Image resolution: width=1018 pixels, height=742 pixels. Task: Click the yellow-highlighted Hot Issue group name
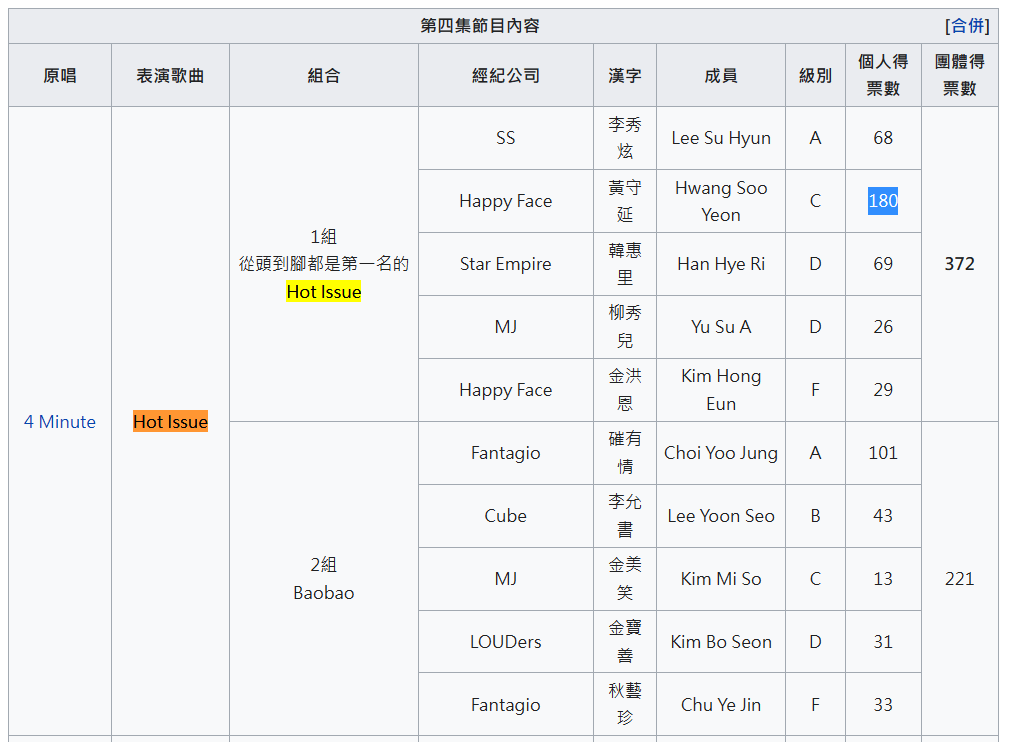(323, 292)
